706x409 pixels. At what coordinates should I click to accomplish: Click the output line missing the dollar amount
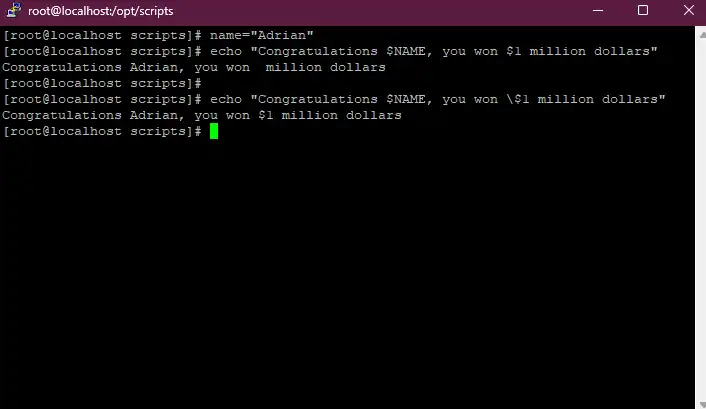coord(194,68)
